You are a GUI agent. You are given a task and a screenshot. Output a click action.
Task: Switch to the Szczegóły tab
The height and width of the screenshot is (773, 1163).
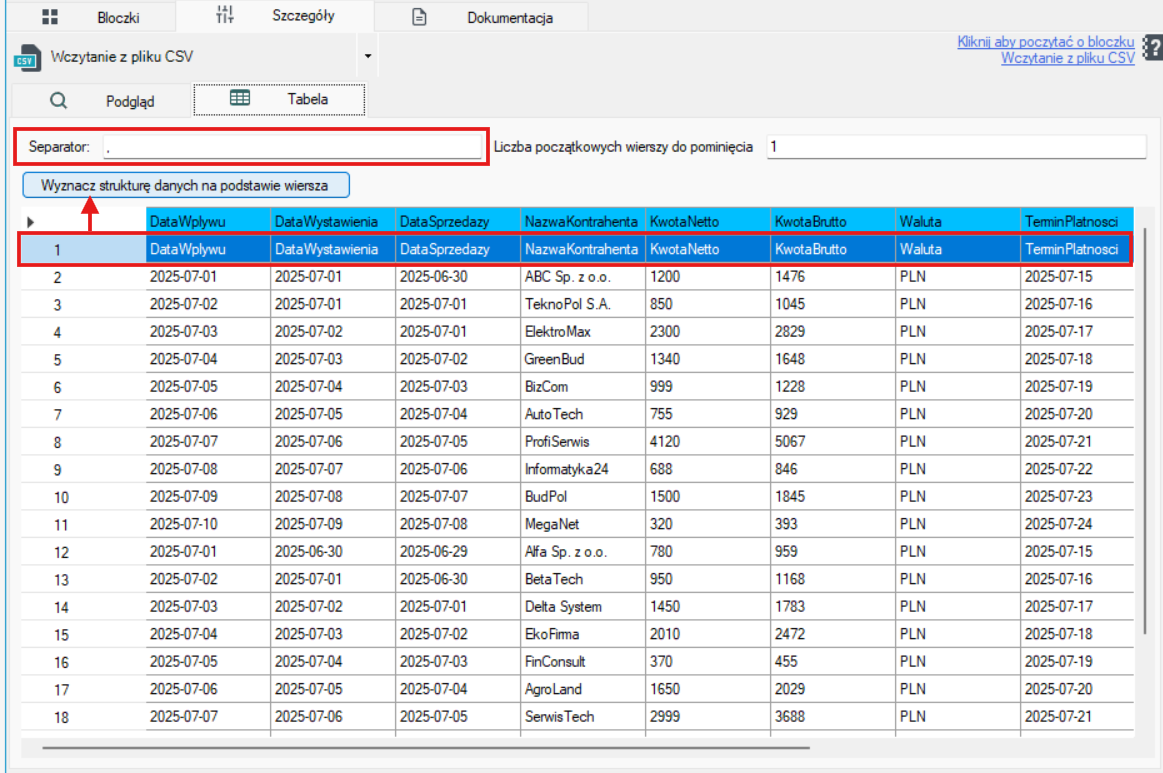(x=275, y=16)
